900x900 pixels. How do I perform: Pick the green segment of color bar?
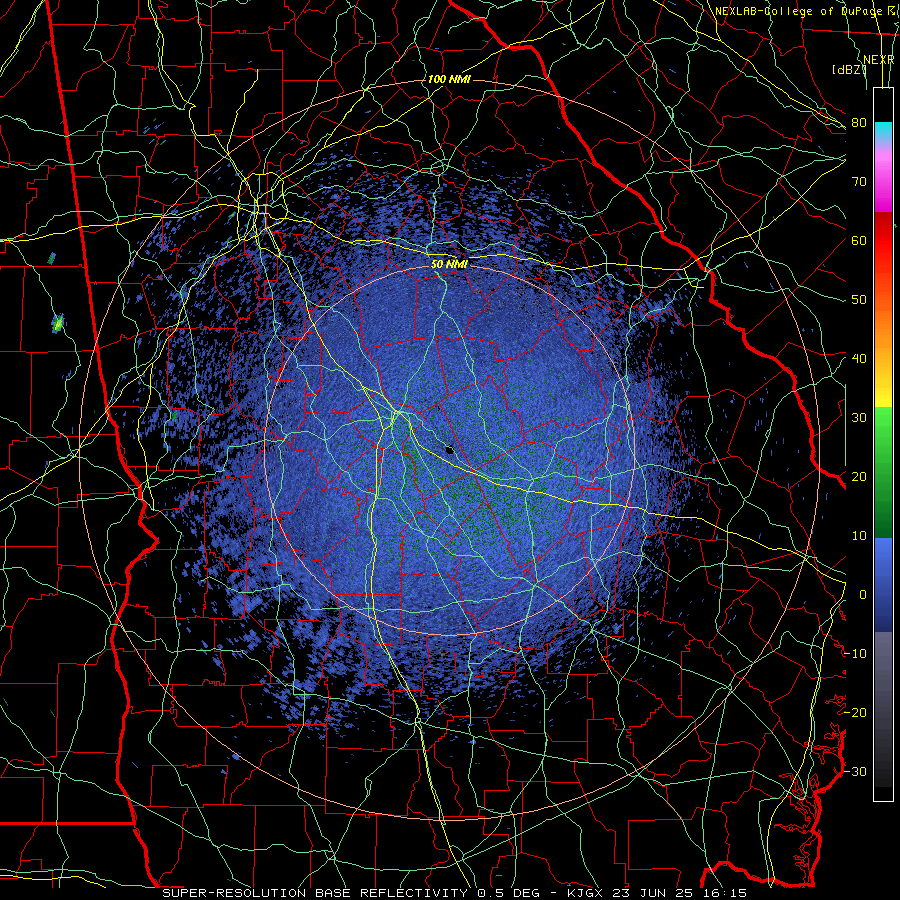coord(883,472)
